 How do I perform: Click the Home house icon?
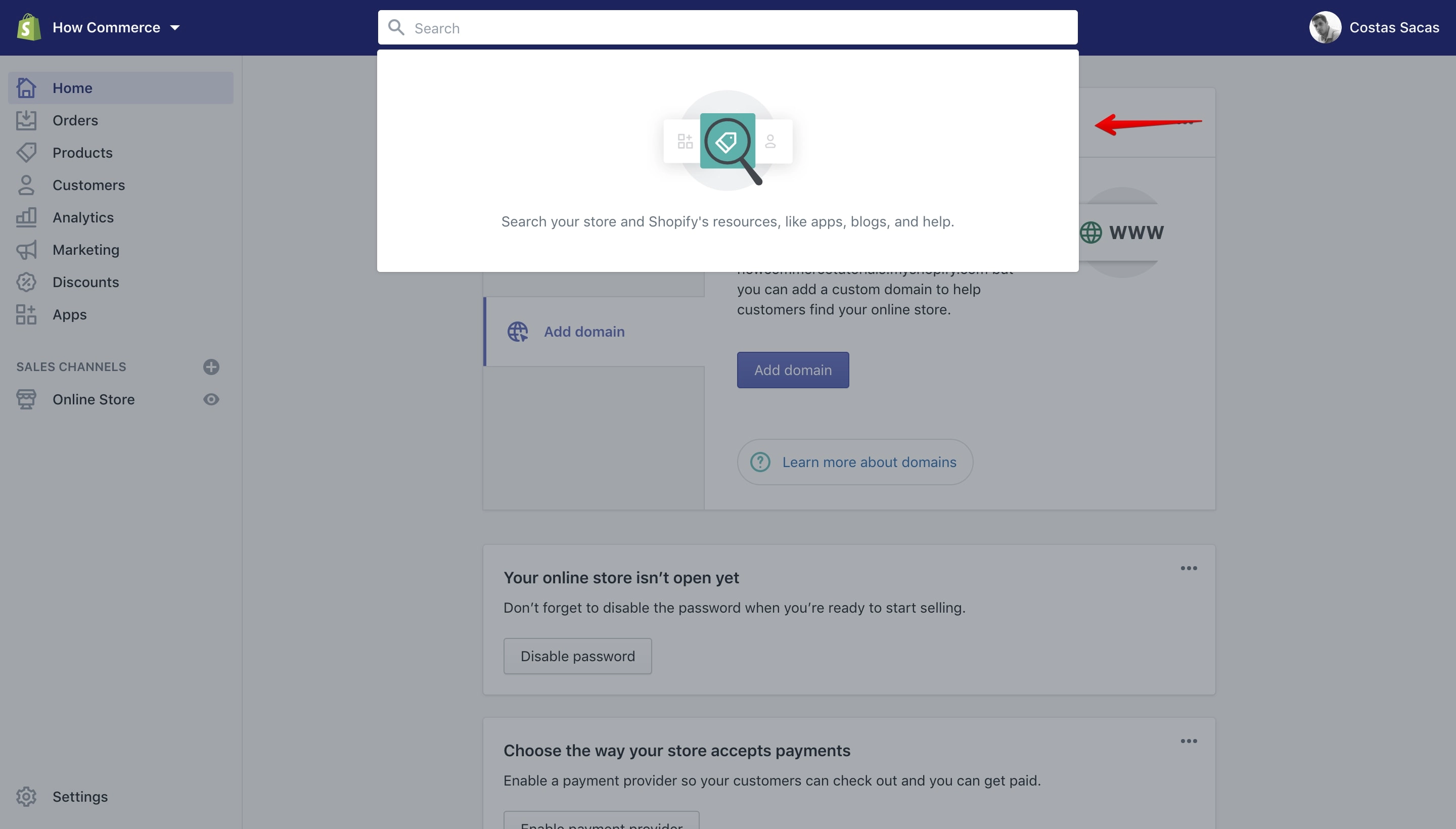[26, 87]
